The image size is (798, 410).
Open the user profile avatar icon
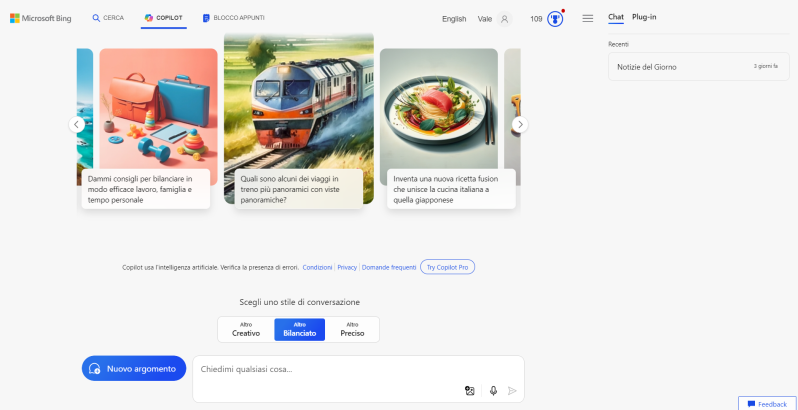[504, 18]
